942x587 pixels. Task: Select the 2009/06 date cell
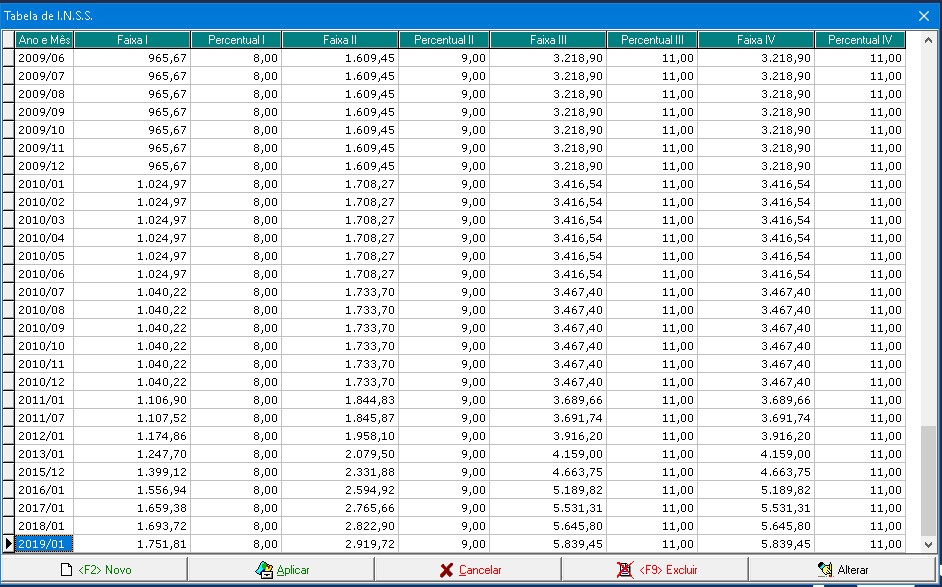point(44,58)
